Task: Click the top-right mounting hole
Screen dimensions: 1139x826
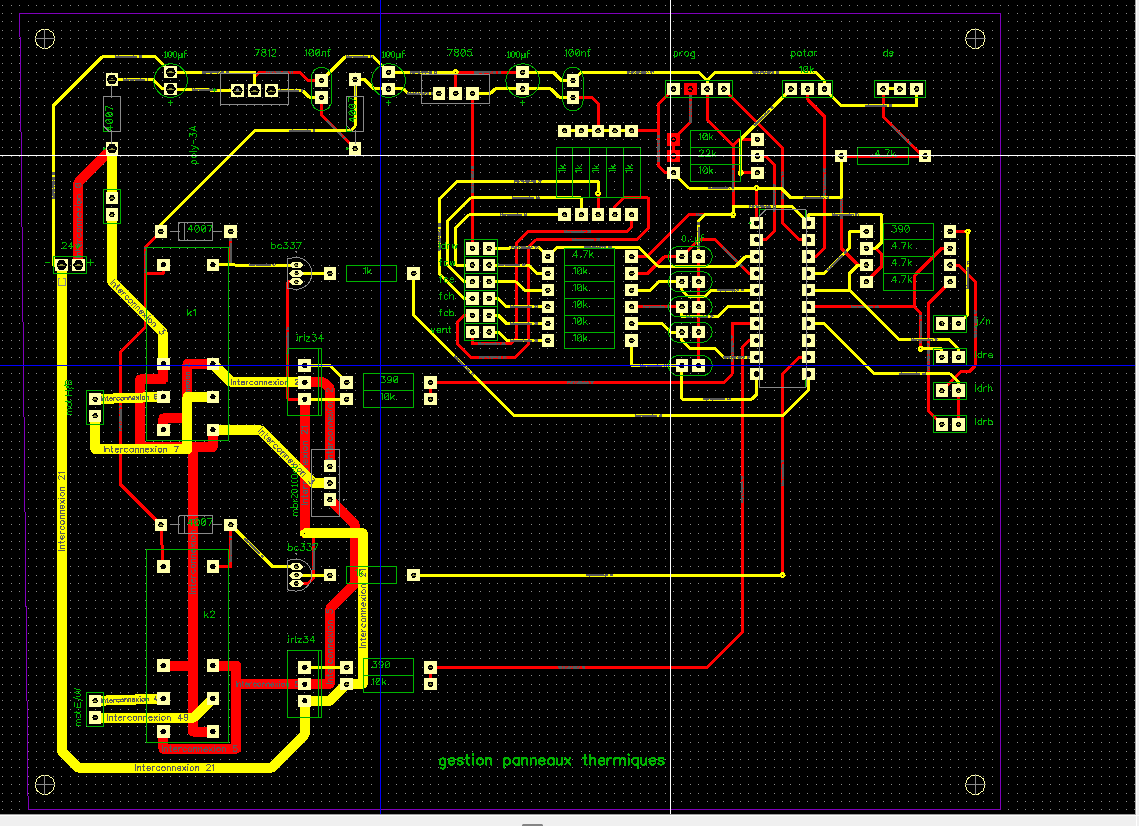Action: click(x=975, y=38)
